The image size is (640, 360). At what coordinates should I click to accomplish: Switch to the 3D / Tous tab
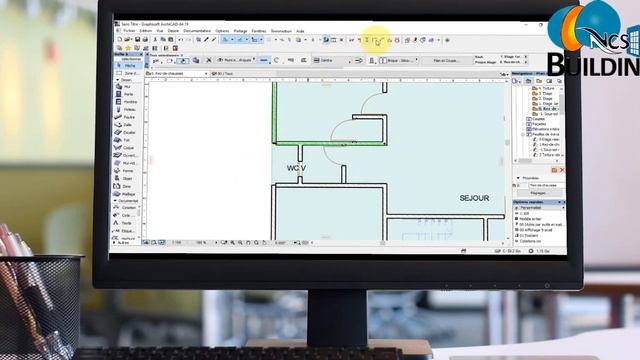coord(223,74)
